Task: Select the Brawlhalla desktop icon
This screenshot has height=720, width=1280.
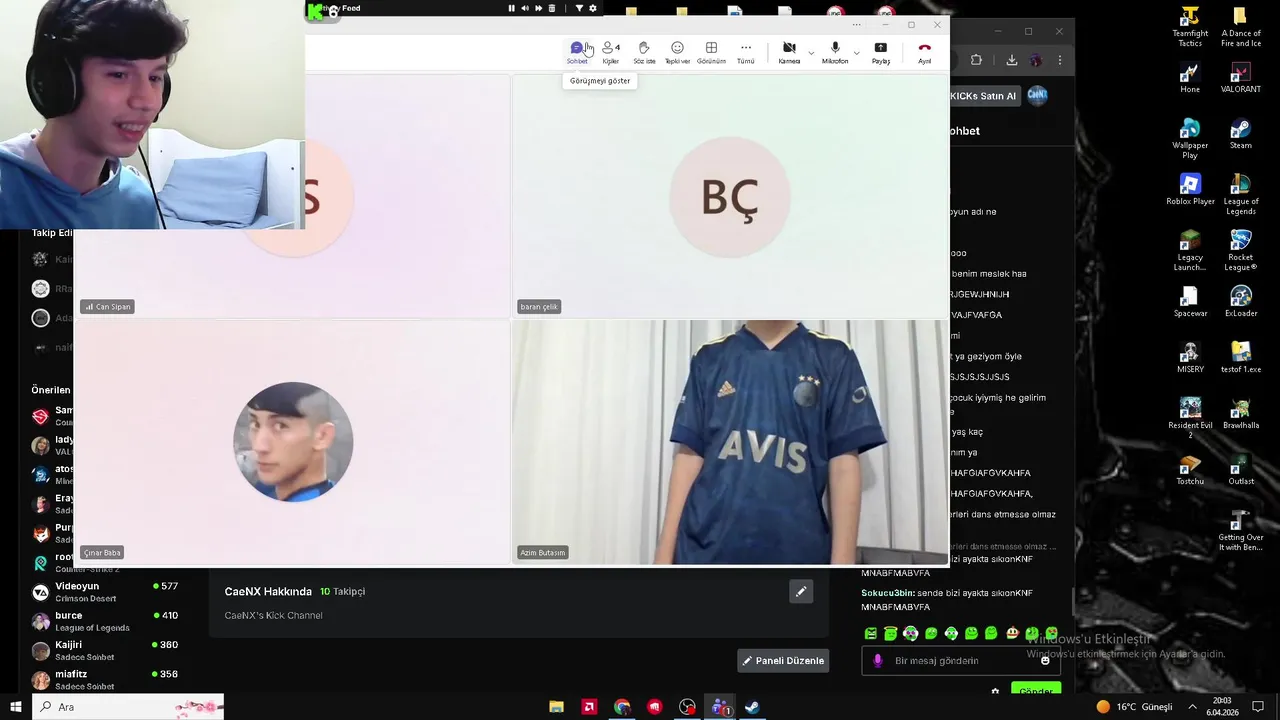Action: pos(1241,414)
